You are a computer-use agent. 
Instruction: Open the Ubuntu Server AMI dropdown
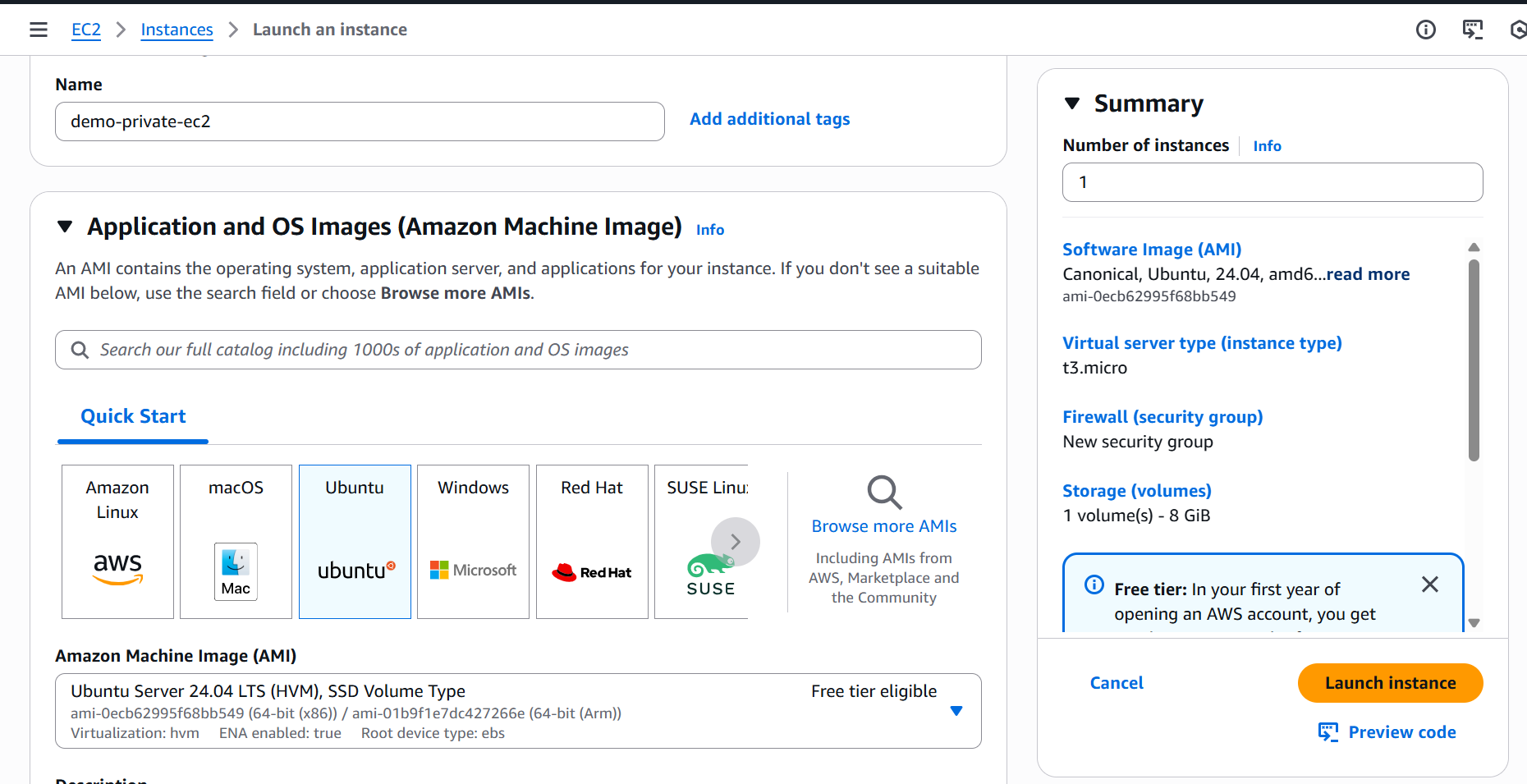click(x=956, y=711)
